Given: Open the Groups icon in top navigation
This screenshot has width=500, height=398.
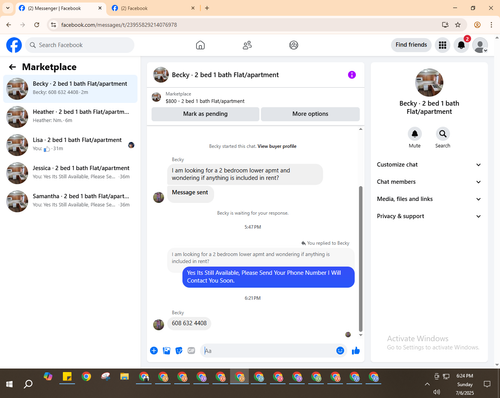Looking at the screenshot, I should point(294,45).
